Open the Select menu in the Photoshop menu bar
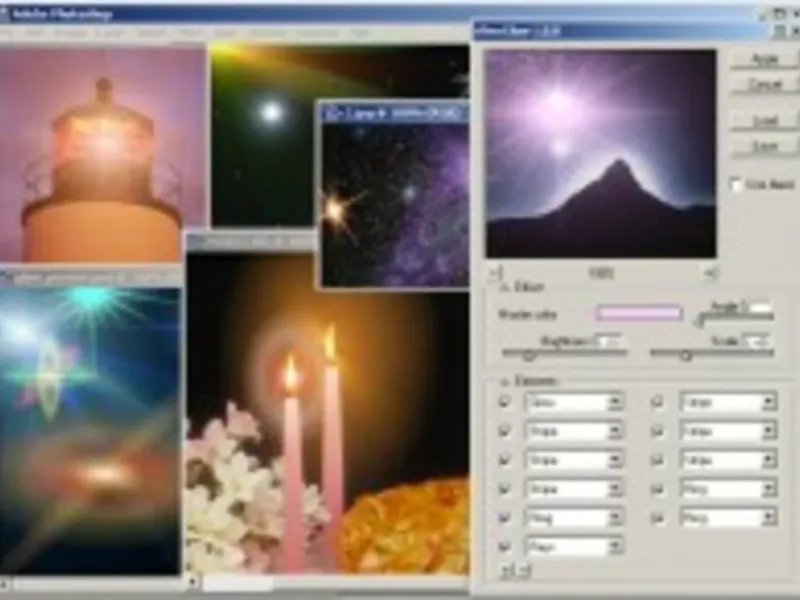 click(151, 33)
